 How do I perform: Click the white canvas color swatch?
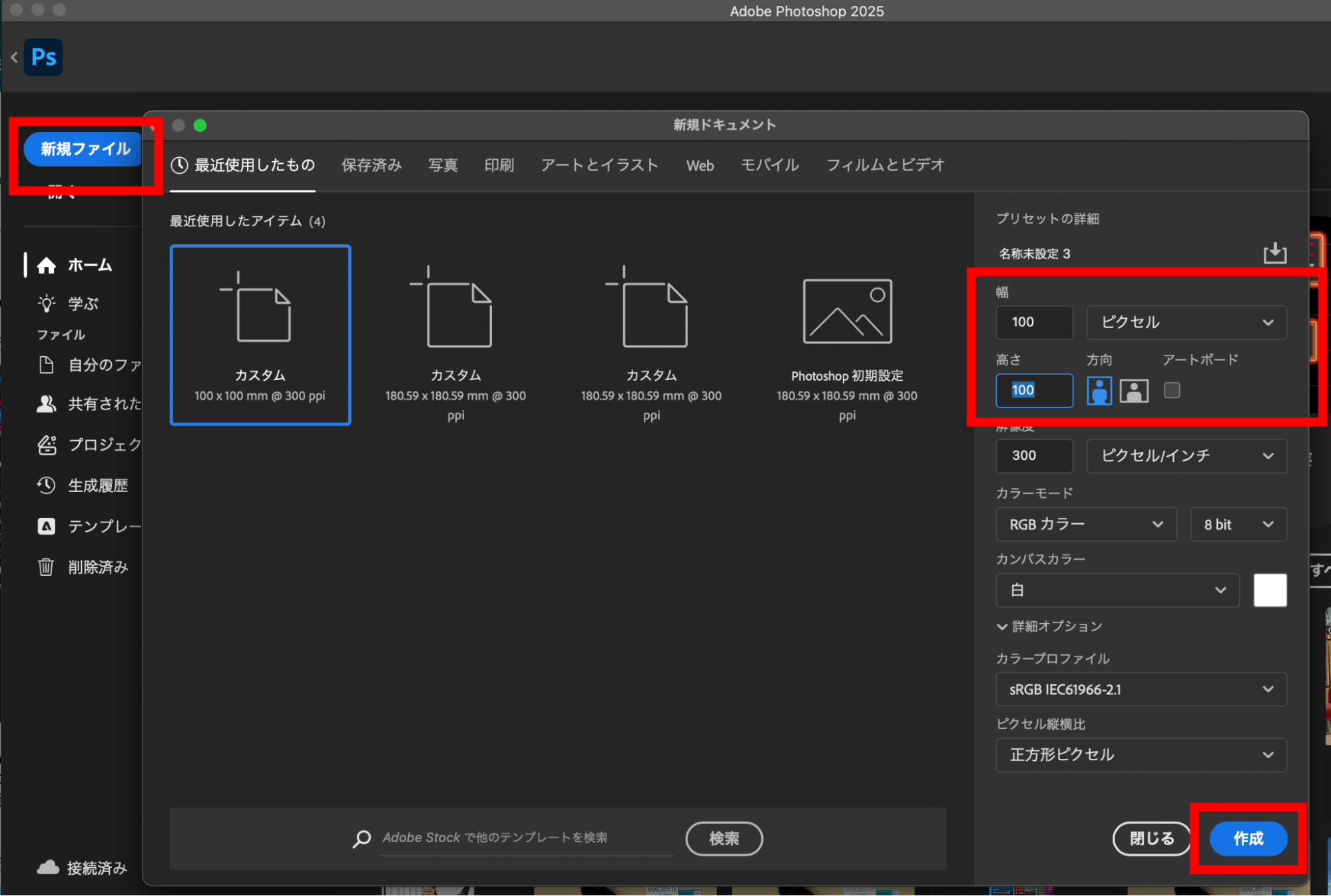[1270, 590]
